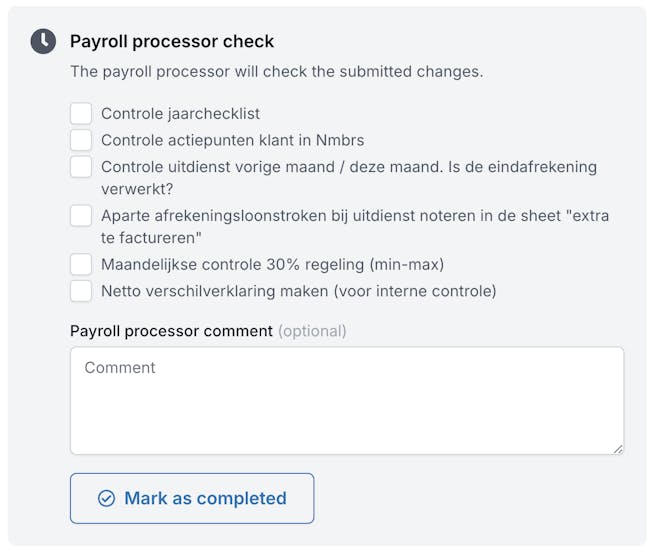Click the "extra te factureren" label text

point(355,226)
